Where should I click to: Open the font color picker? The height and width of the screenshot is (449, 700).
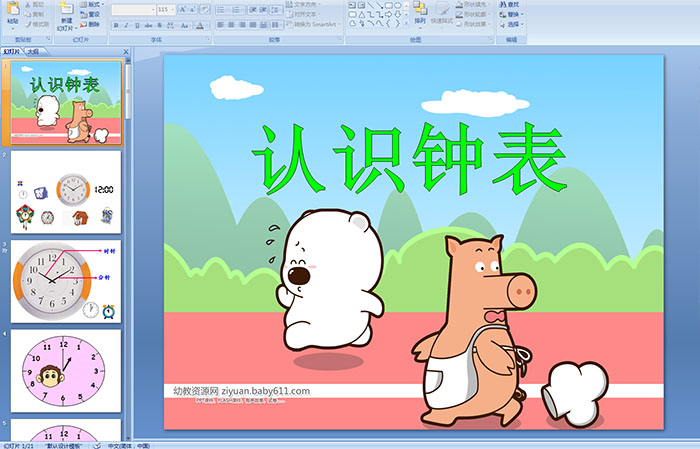tap(201, 24)
